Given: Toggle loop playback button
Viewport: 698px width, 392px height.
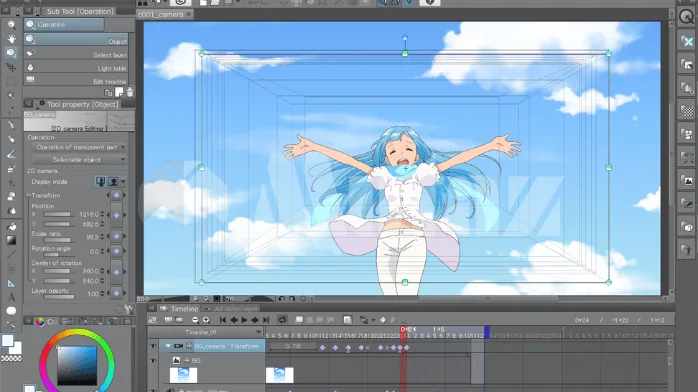Looking at the screenshot, I should (282, 320).
